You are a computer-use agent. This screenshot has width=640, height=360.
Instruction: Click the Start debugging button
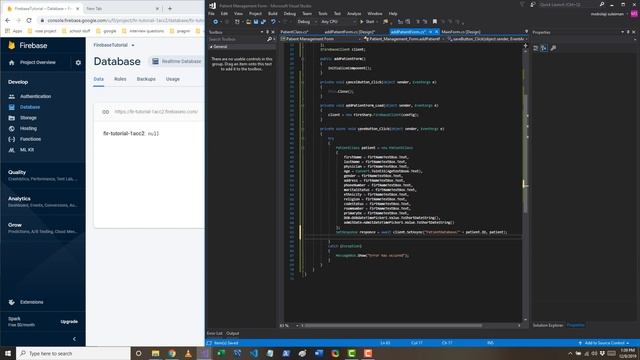tap(367, 22)
